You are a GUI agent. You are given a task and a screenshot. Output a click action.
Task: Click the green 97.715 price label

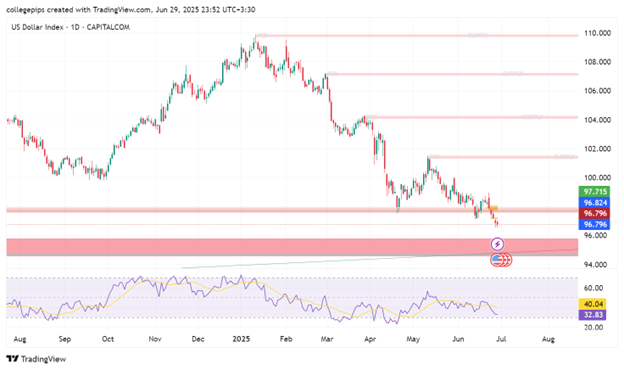[595, 192]
